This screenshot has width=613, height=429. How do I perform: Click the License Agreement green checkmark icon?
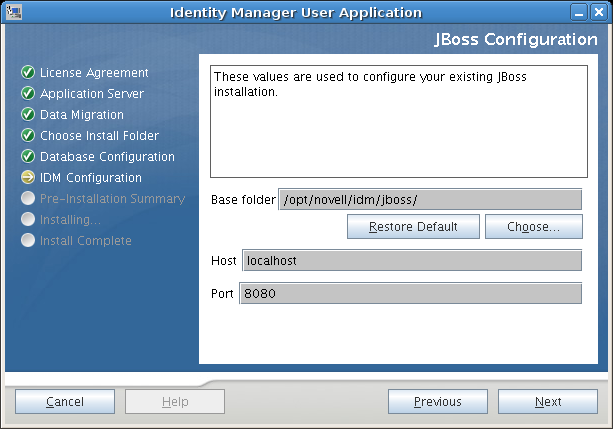click(28, 73)
